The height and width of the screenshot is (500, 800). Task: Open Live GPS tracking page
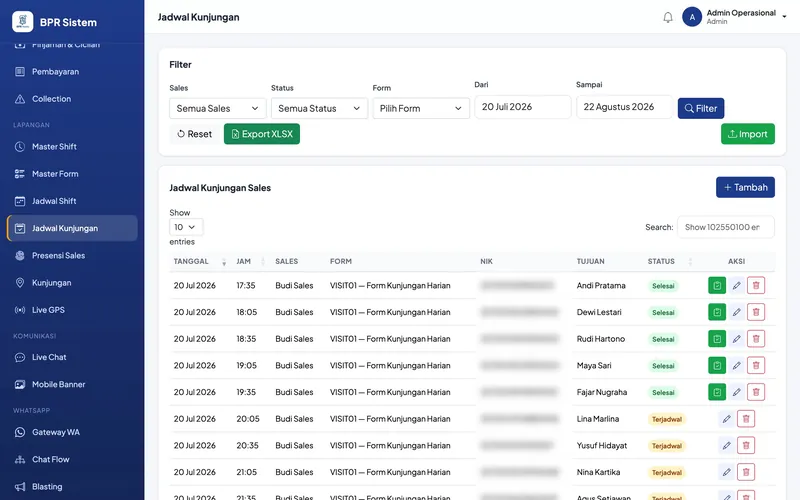pyautogui.click(x=72, y=310)
